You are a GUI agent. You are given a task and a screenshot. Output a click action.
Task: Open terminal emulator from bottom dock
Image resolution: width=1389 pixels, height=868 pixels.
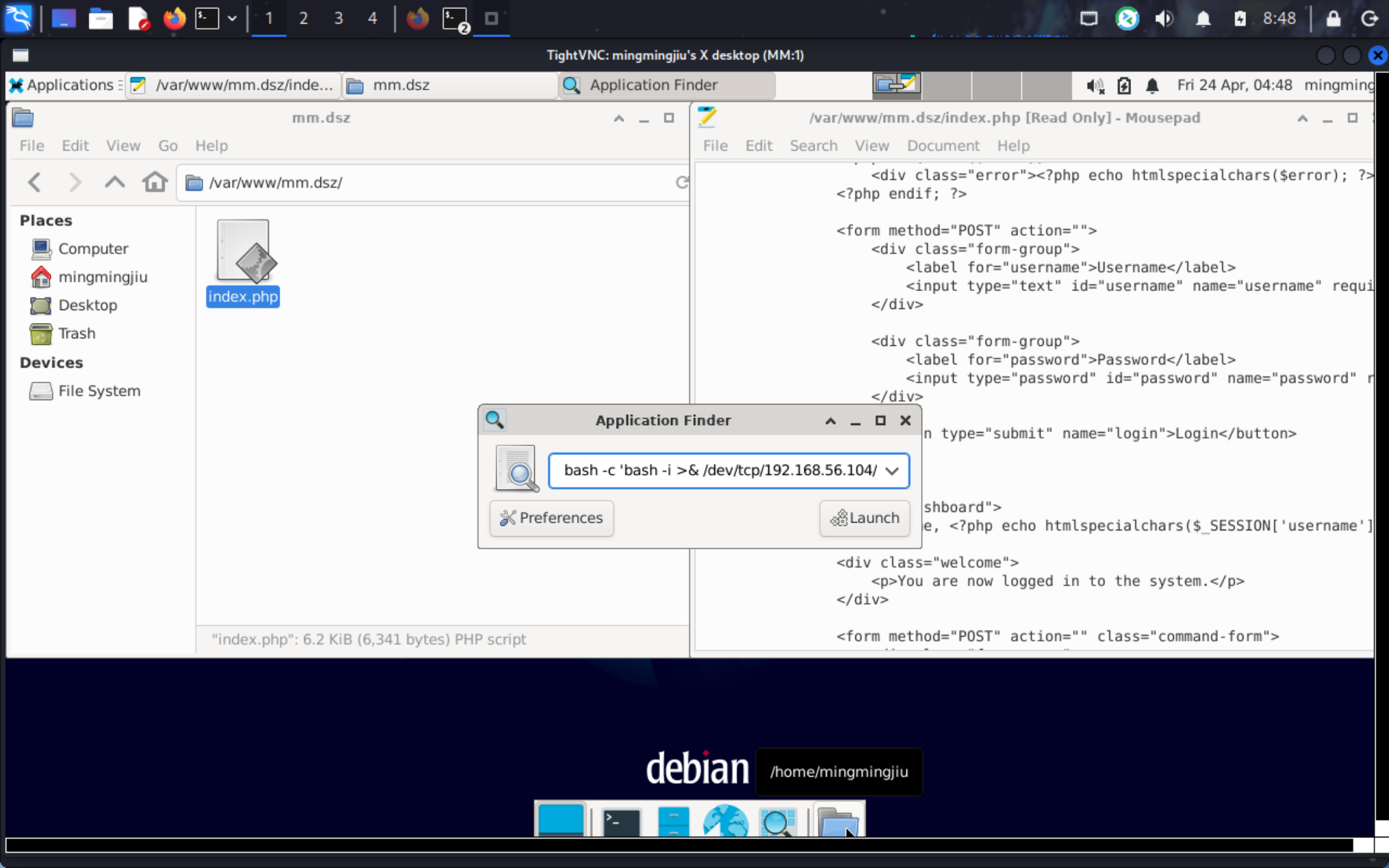(621, 822)
